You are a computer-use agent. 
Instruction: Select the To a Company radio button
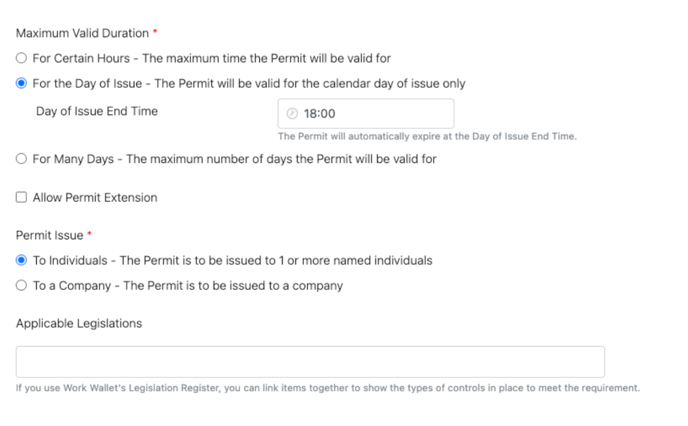[22, 286]
